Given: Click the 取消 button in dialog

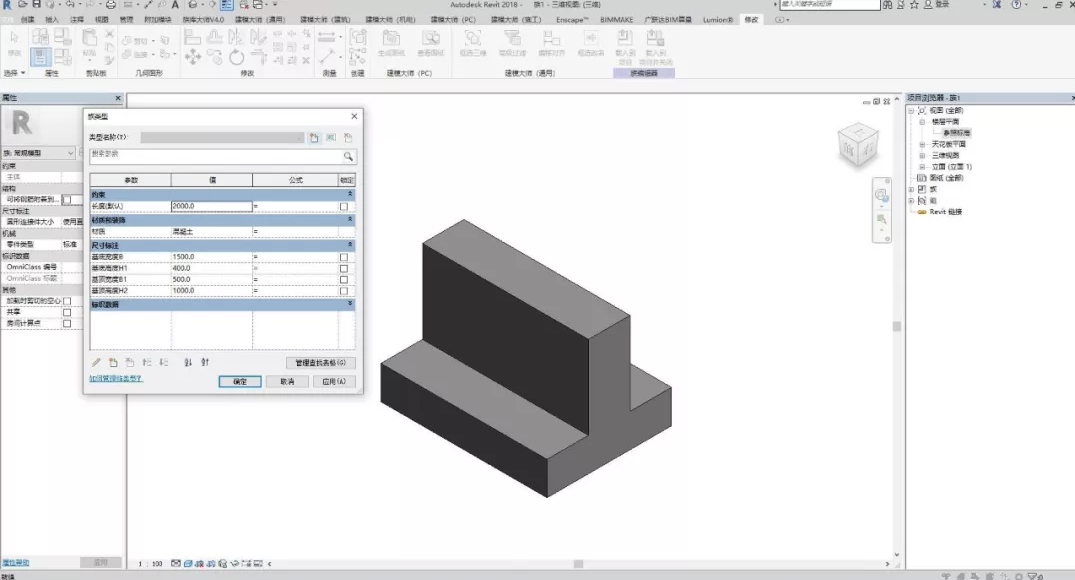Looking at the screenshot, I should point(287,381).
